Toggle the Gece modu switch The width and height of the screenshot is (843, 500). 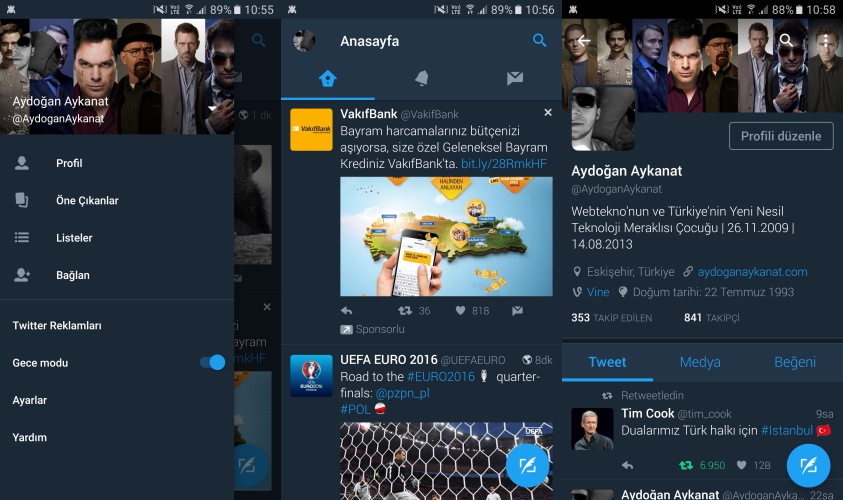[x=212, y=362]
